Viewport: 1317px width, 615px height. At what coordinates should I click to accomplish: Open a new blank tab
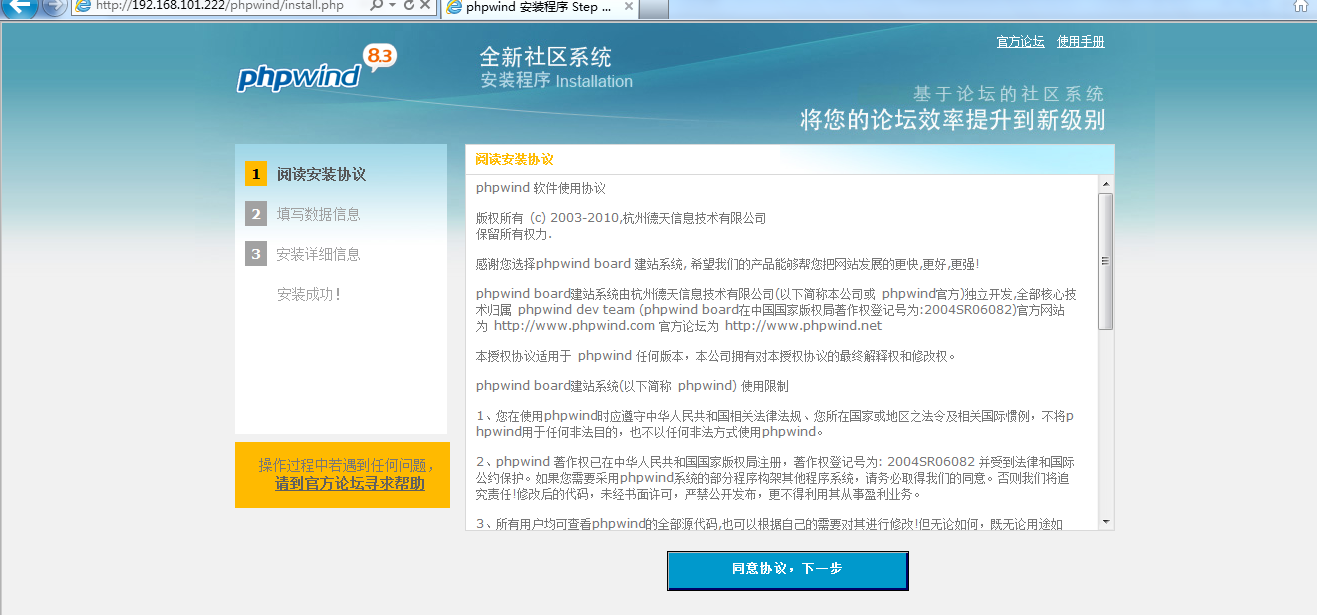pos(654,8)
